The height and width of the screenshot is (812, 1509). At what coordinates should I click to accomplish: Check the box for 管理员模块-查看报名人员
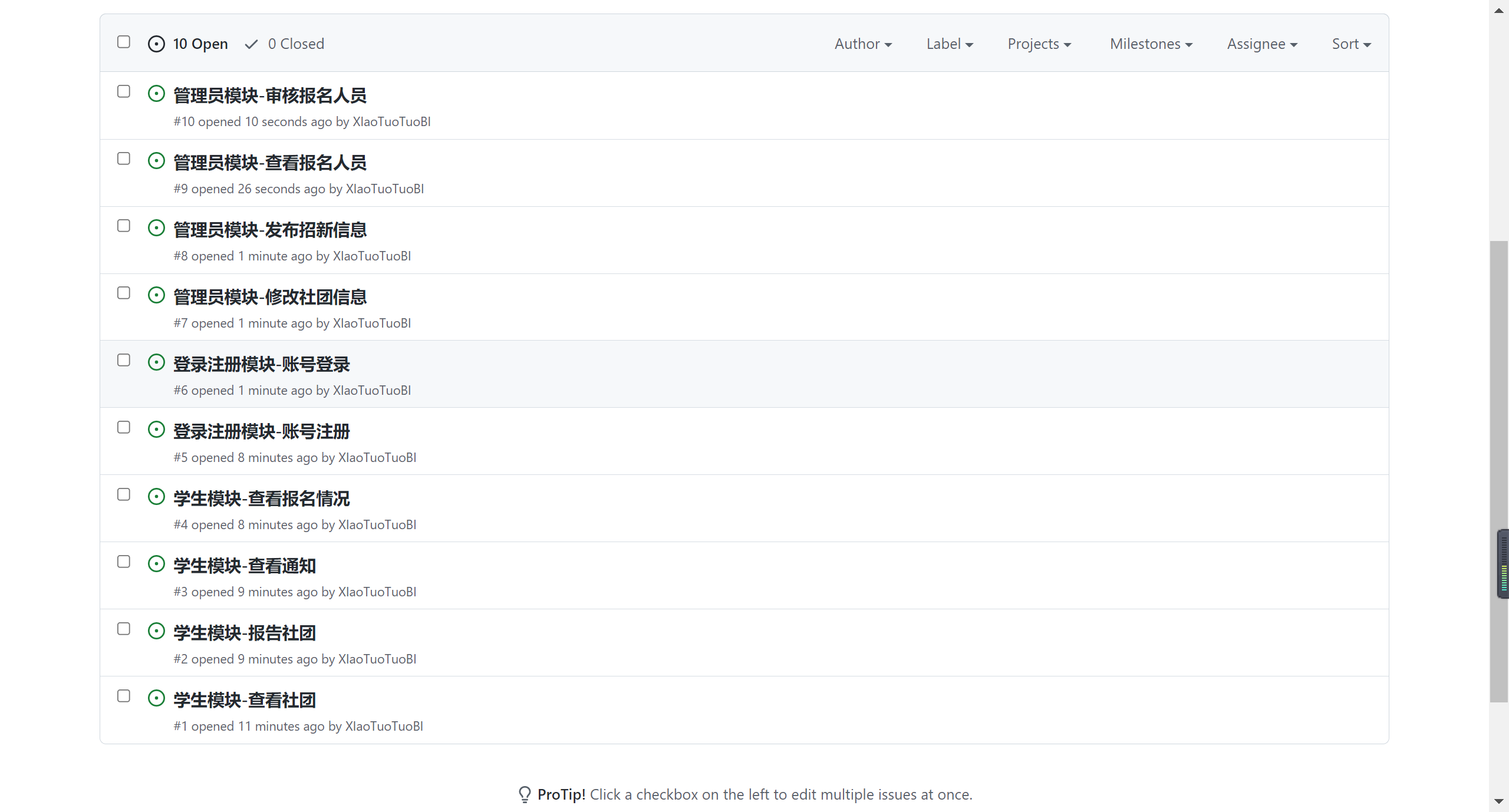point(124,159)
